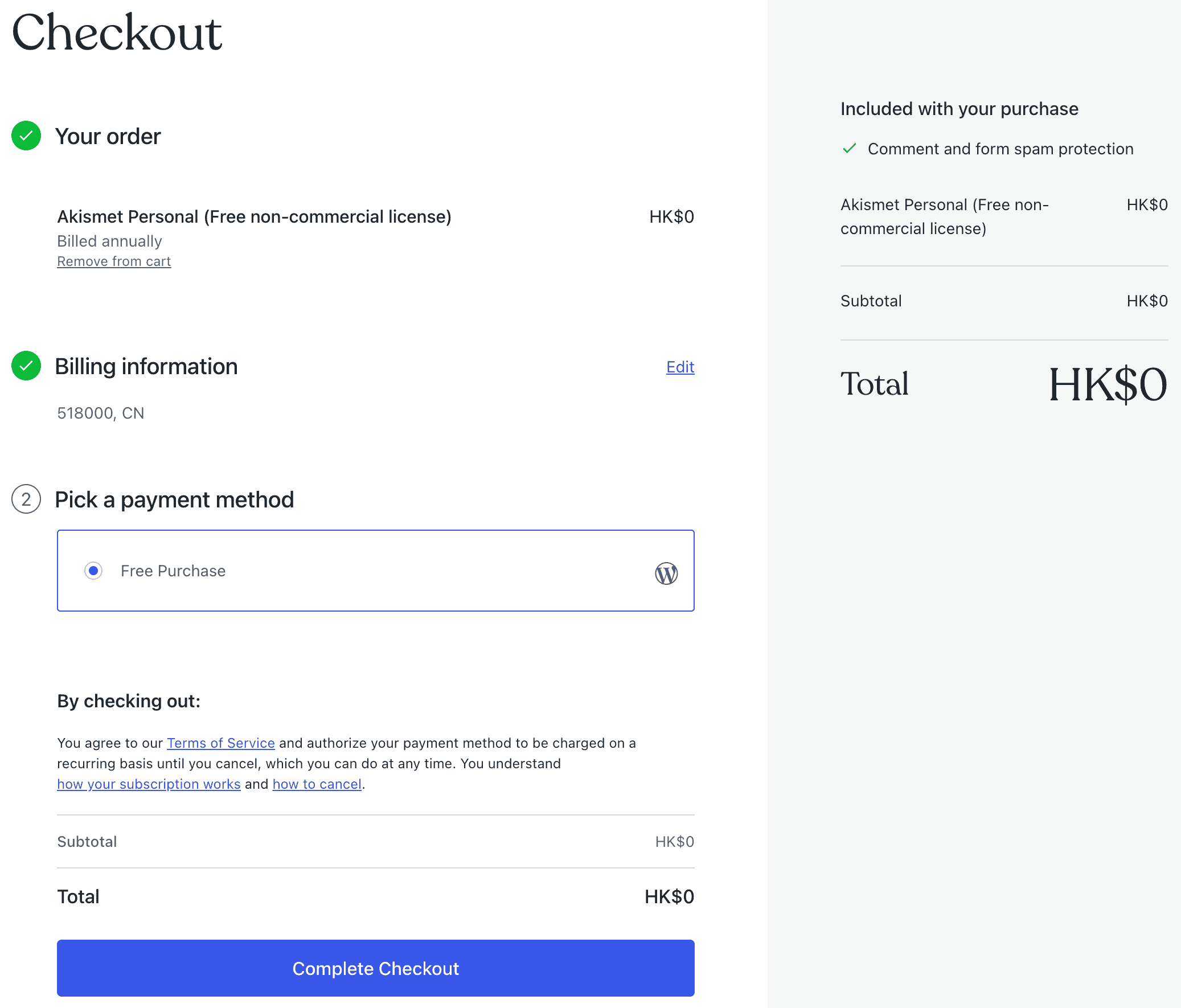The width and height of the screenshot is (1181, 1008).
Task: Select the Free Purchase radio button
Action: coord(93,571)
